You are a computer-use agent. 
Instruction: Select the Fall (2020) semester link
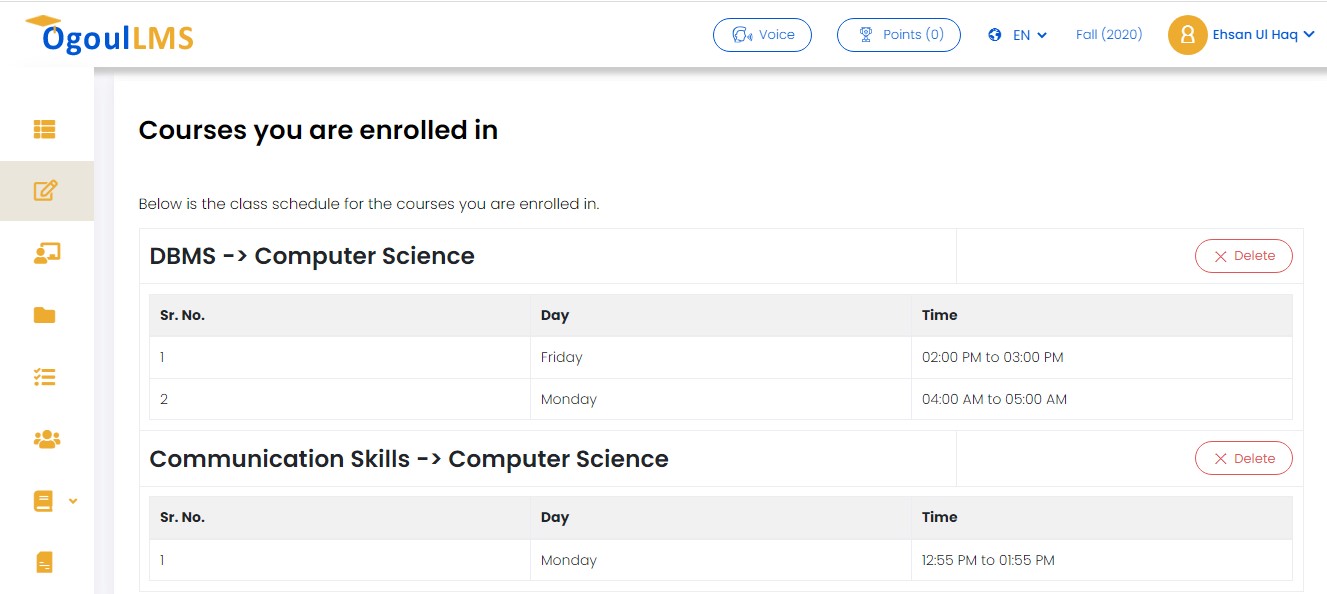point(1108,35)
